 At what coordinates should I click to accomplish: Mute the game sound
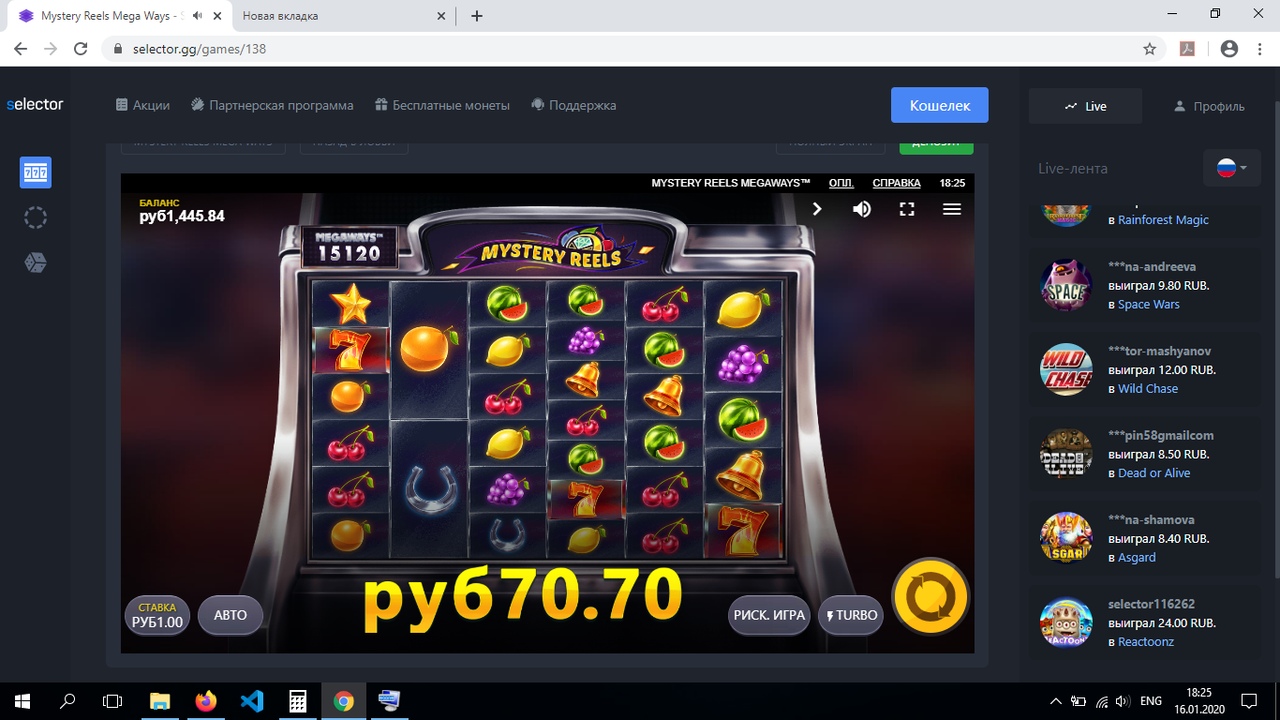(x=862, y=209)
